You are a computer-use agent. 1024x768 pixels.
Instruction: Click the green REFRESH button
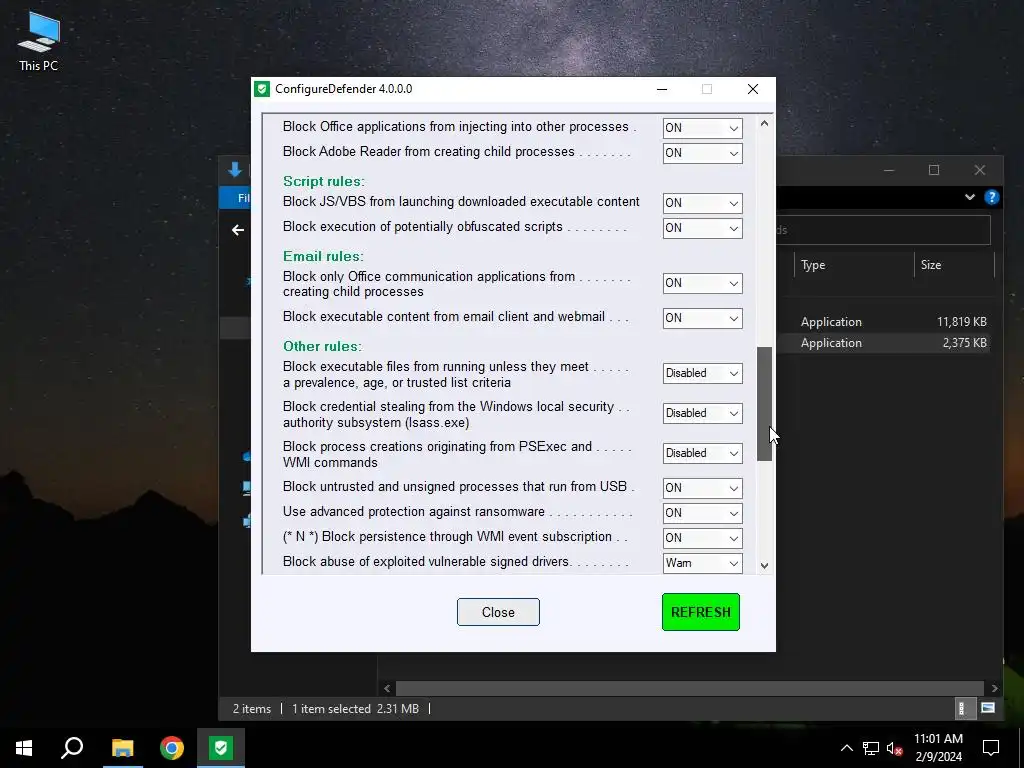coord(701,612)
